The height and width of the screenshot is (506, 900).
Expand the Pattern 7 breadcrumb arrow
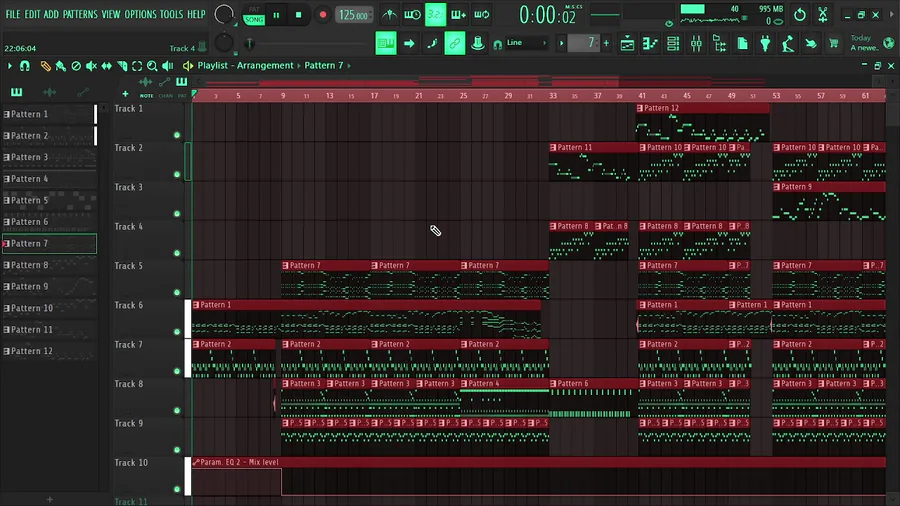pos(349,65)
